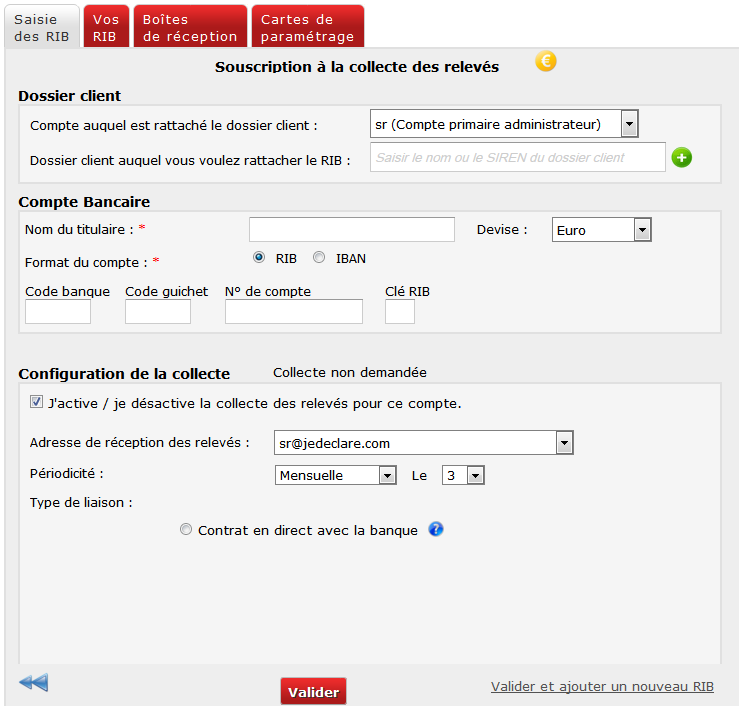This screenshot has height=706, width=739.
Task: Focus the N° de compte field
Action: click(294, 312)
